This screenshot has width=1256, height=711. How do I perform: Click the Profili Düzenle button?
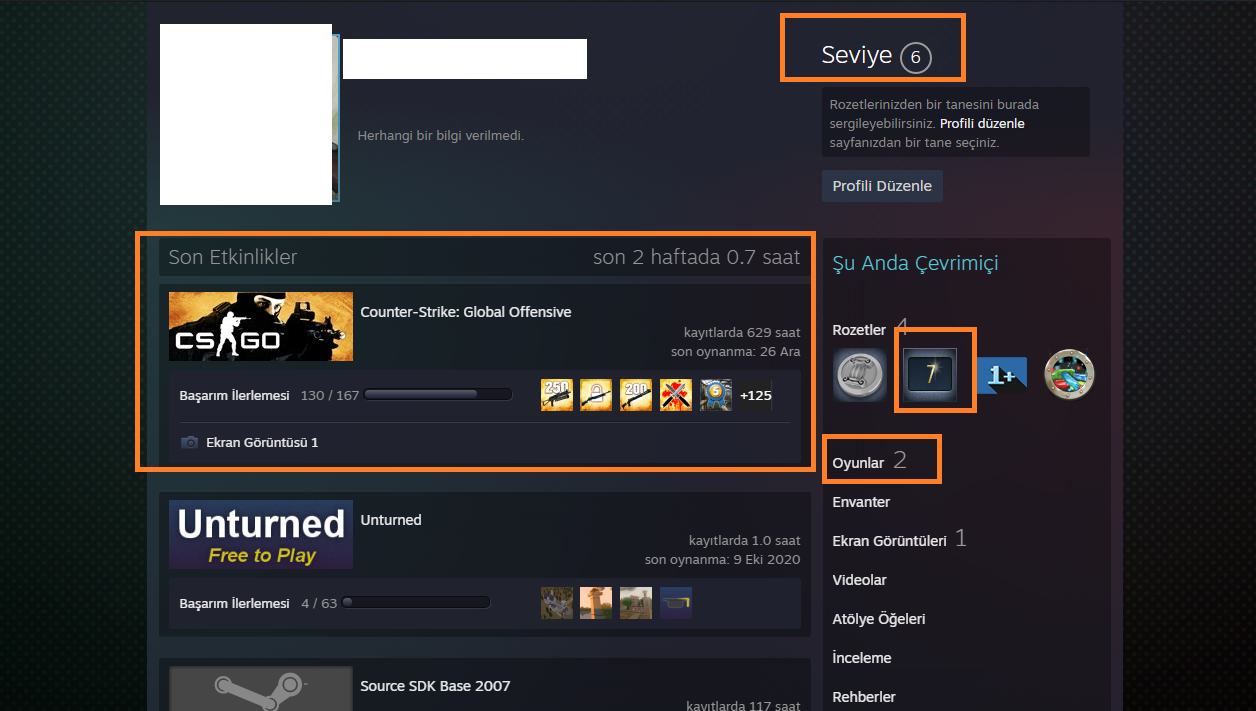tap(882, 186)
